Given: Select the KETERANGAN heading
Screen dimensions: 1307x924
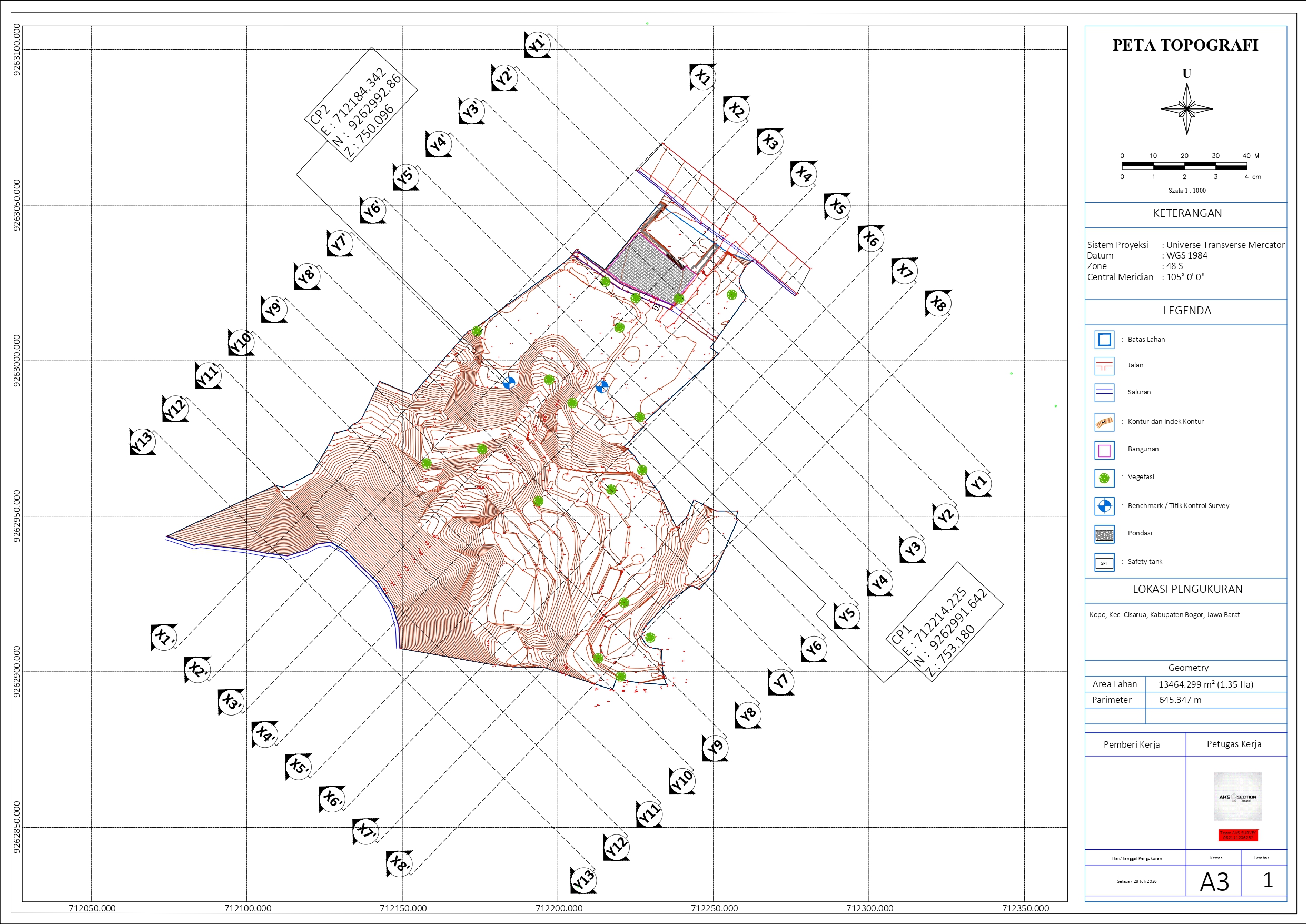Looking at the screenshot, I should pyautogui.click(x=1187, y=213).
